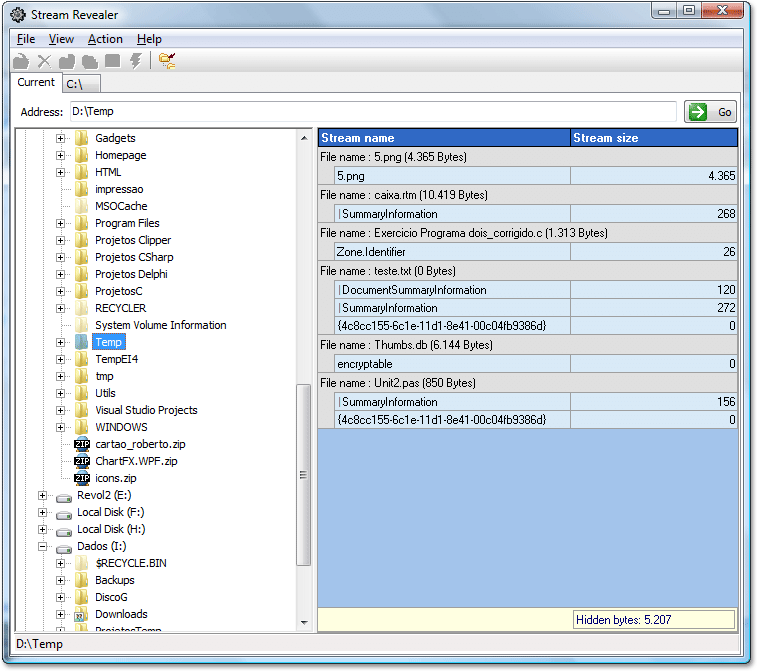Click the colored folder icon in toolbar
Viewport: 757px width, 671px height.
pyautogui.click(x=167, y=62)
